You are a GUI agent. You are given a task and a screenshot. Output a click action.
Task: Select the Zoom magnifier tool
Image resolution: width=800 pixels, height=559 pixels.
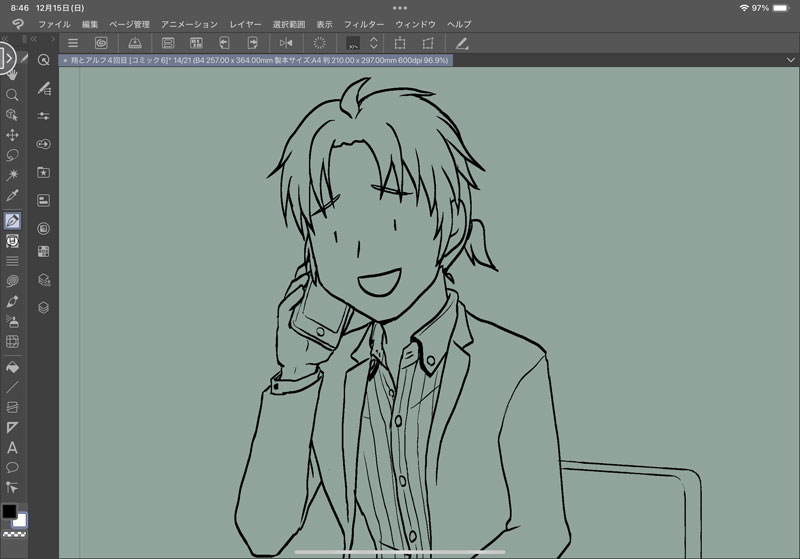pyautogui.click(x=13, y=94)
